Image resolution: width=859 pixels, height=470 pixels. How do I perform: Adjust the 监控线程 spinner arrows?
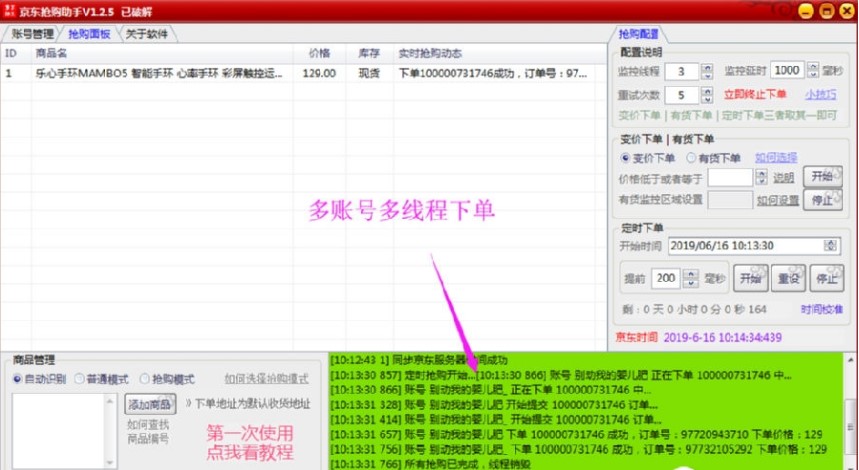click(707, 71)
